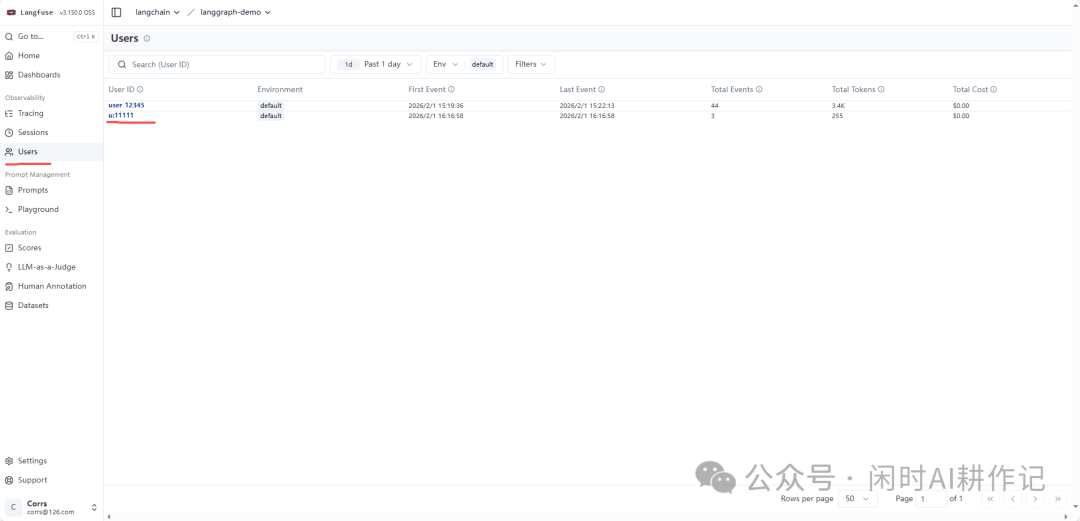The height and width of the screenshot is (521, 1080).
Task: Open Prompts in the sidebar
Action: [52, 190]
